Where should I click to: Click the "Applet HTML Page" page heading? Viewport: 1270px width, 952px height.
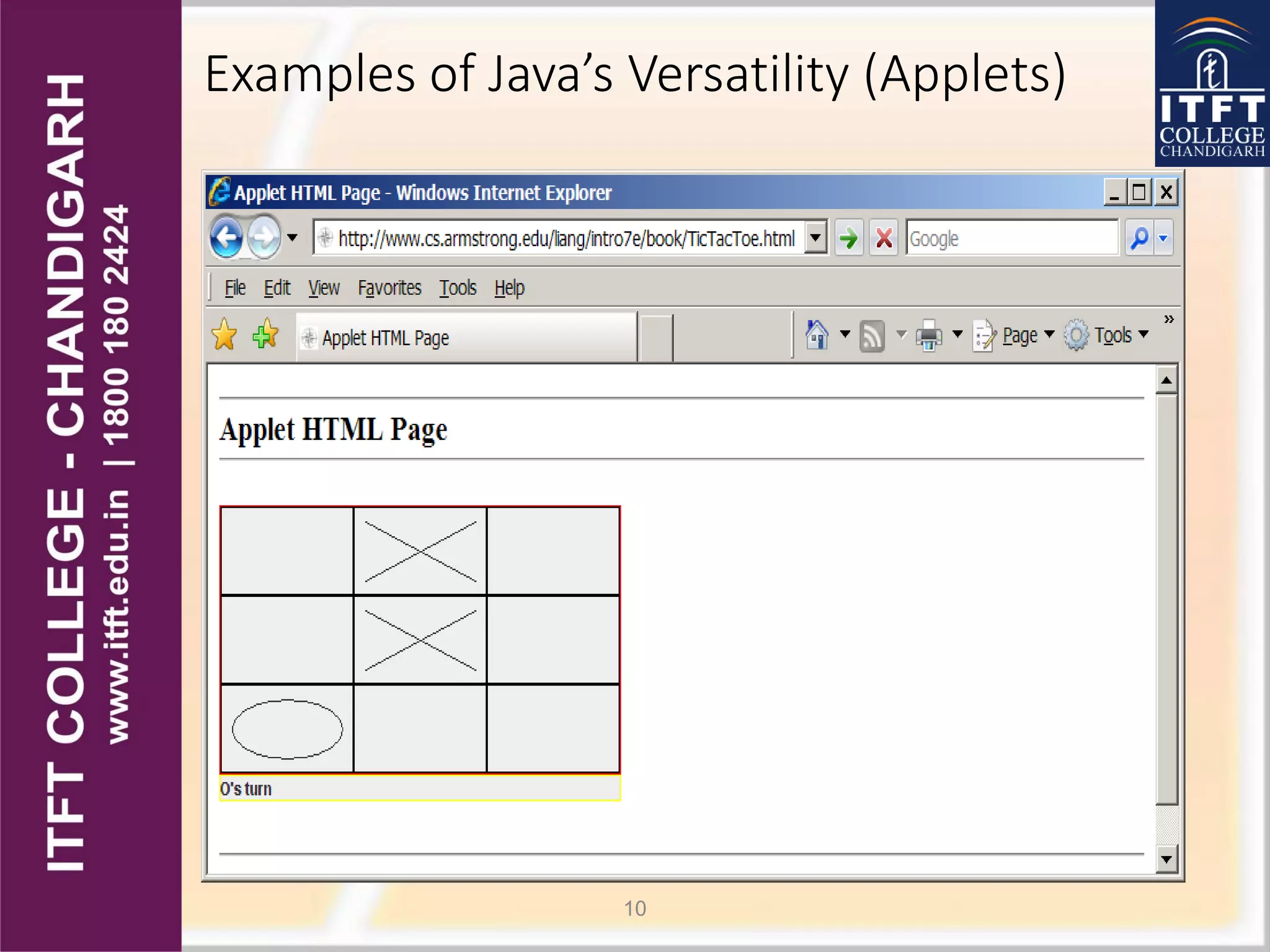tap(334, 430)
